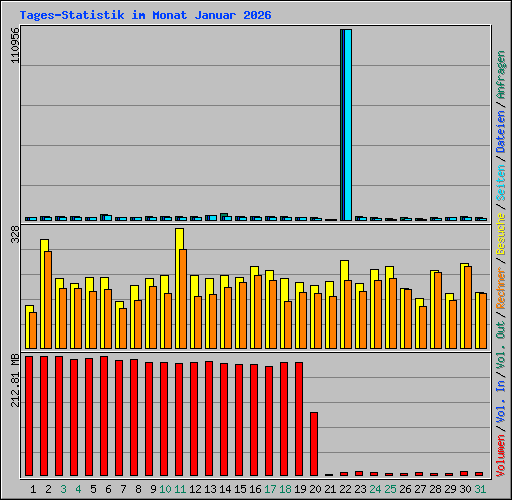512x500 pixels.
Task: Click the '110956' top axis value
Action: (x=15, y=45)
